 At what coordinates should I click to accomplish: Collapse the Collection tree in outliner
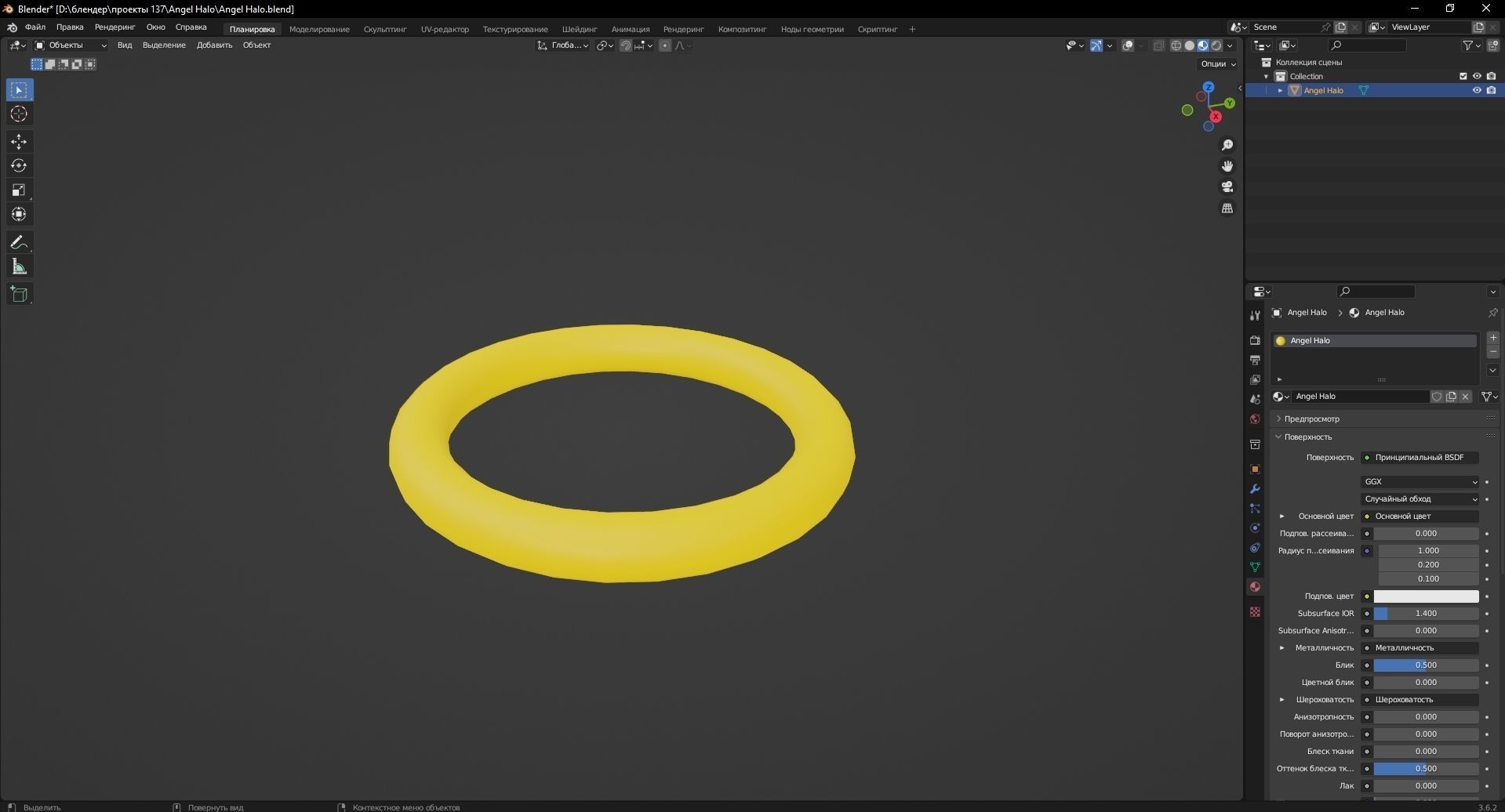[1266, 76]
